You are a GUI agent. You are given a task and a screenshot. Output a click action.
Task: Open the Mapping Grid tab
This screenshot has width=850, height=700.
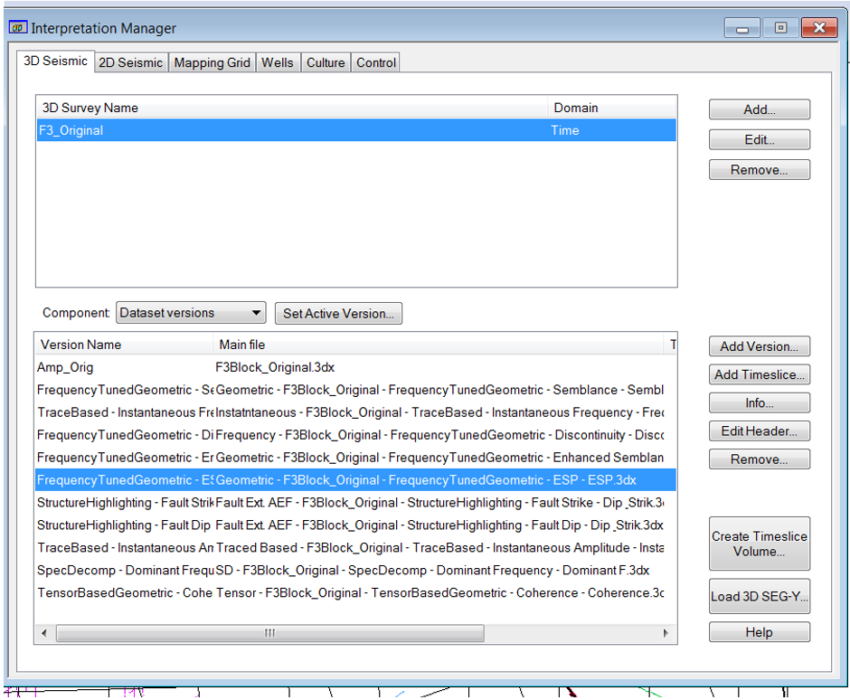[211, 61]
